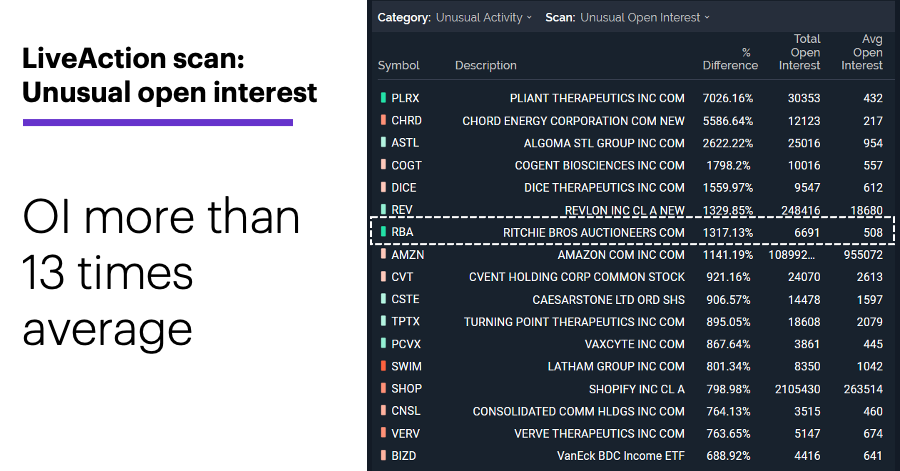This screenshot has width=900, height=471.
Task: Click the red marker beside SWIM
Action: pos(383,366)
